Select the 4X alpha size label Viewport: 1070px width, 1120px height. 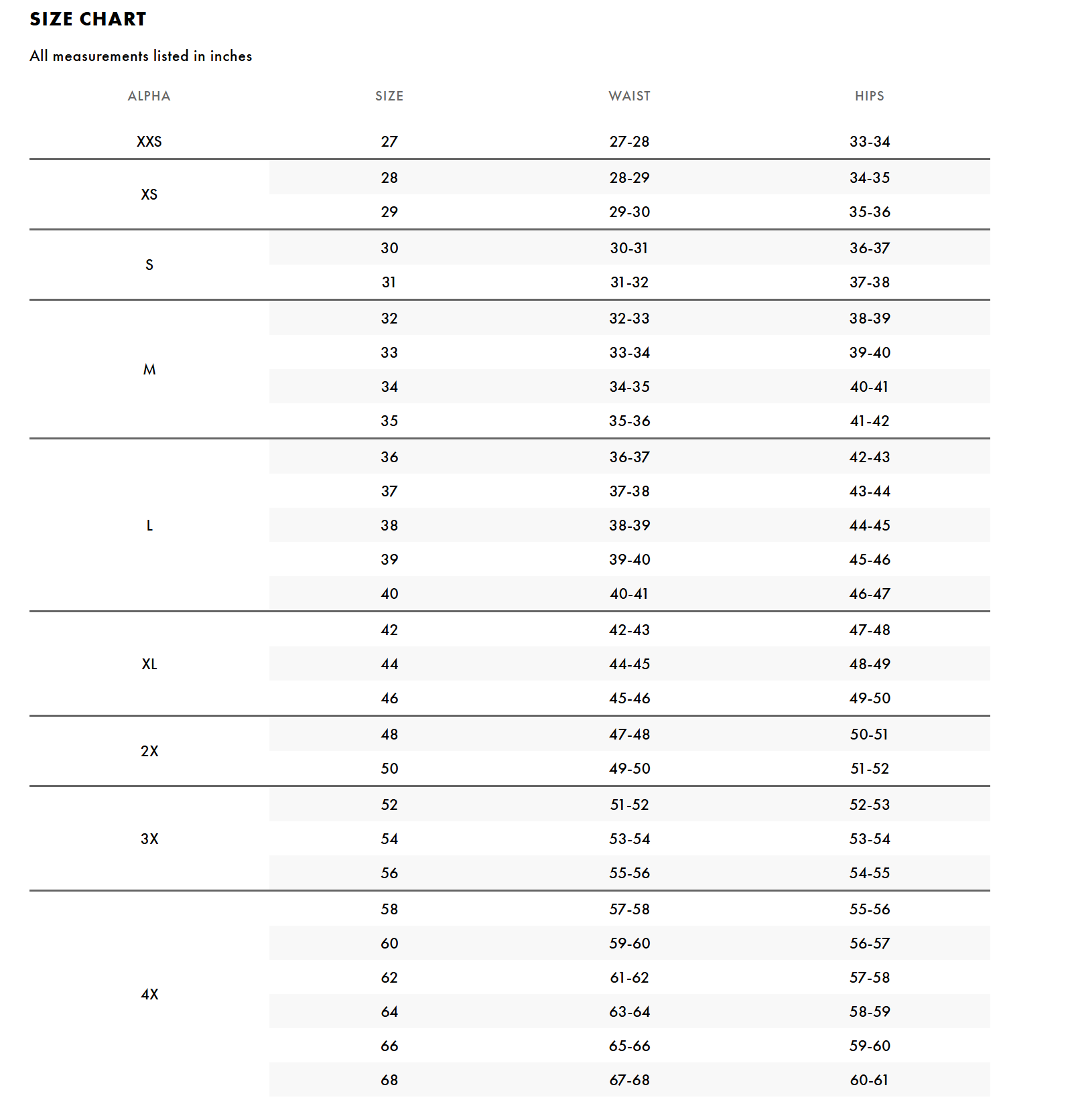pos(149,995)
